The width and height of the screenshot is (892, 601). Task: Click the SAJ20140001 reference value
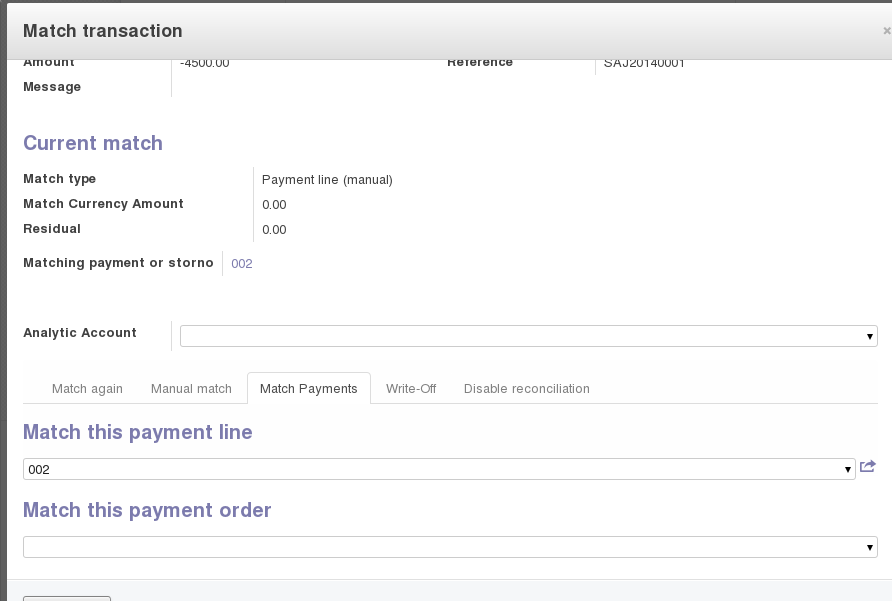tap(644, 63)
